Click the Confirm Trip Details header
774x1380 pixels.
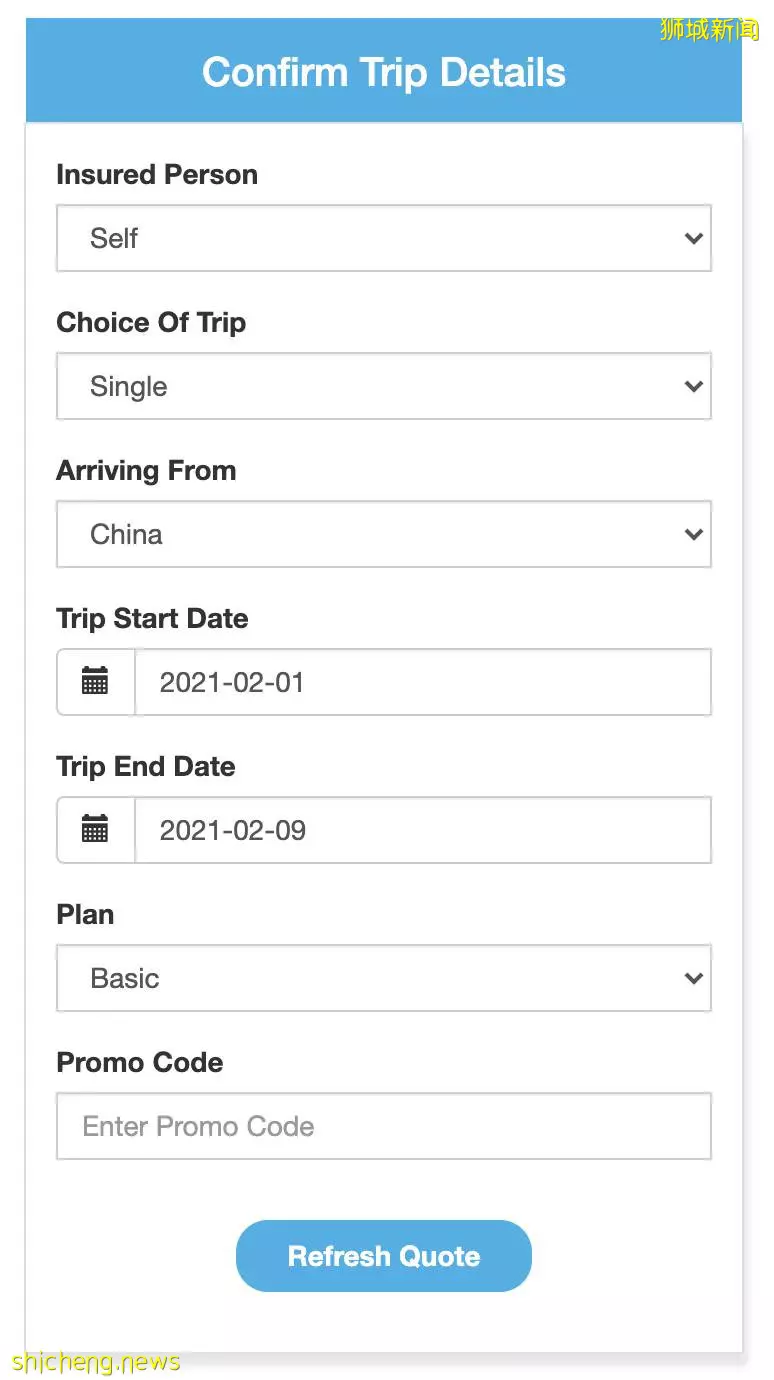384,73
